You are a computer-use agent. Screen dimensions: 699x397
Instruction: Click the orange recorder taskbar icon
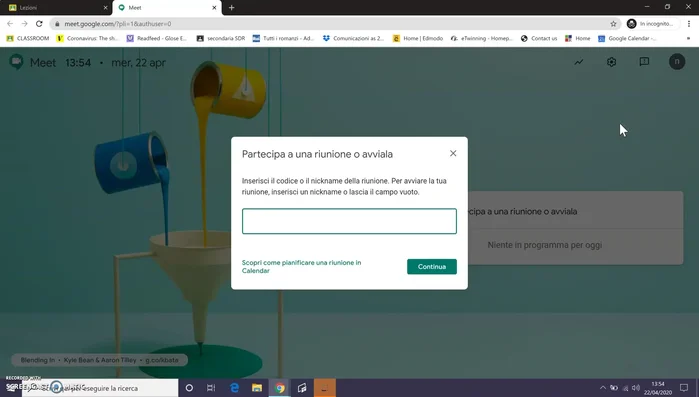click(325, 388)
